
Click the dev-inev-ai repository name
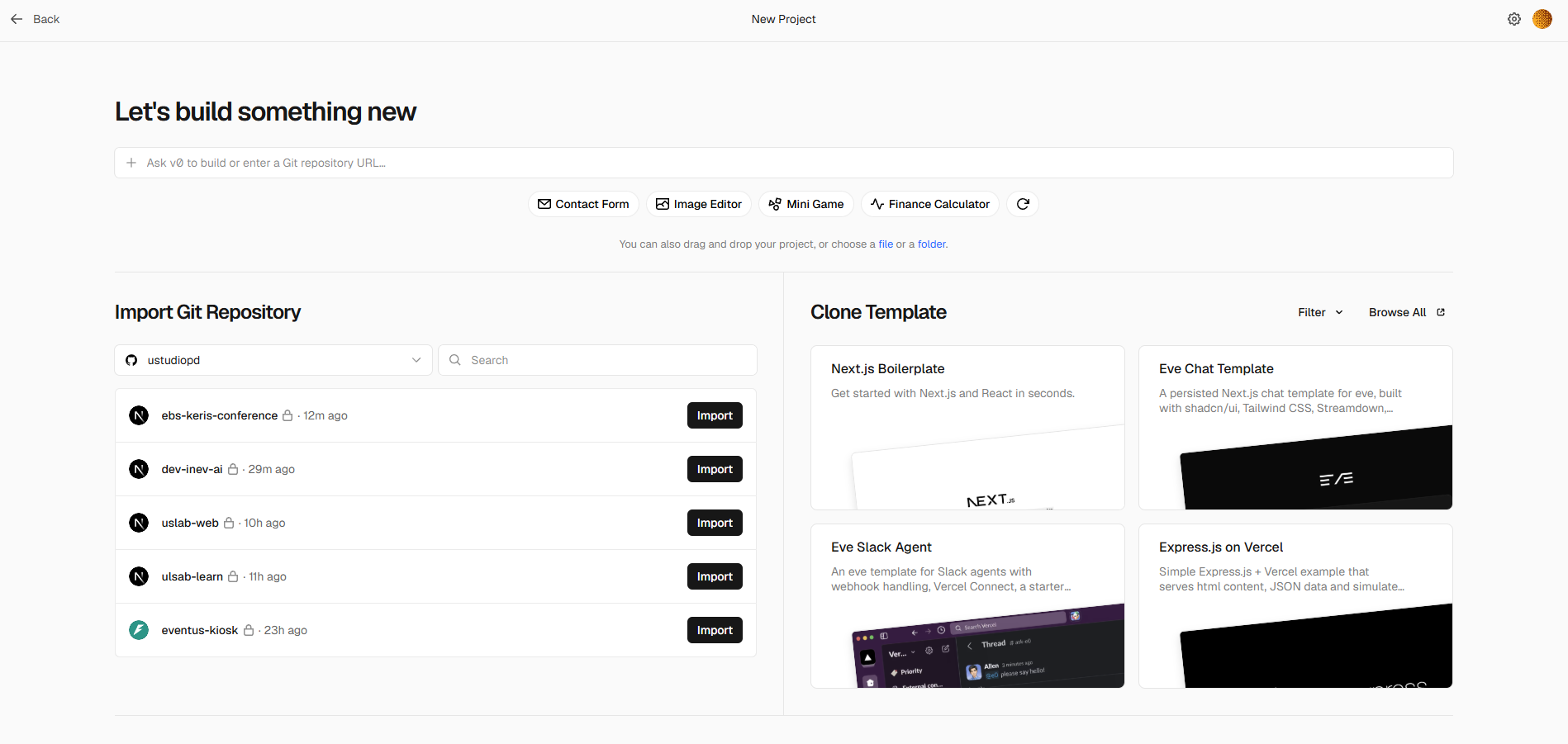point(192,469)
